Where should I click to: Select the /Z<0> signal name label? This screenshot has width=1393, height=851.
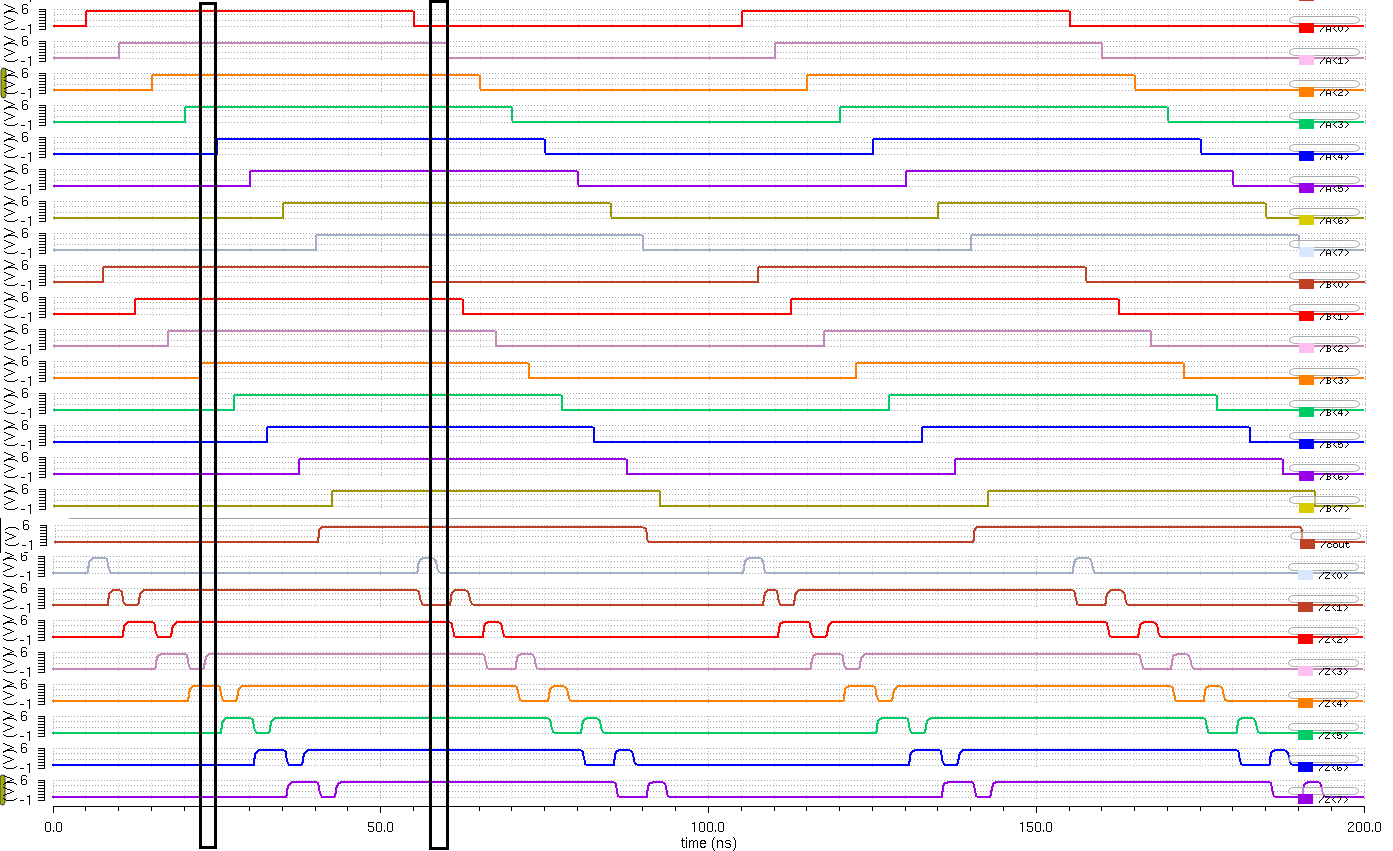tap(1334, 575)
